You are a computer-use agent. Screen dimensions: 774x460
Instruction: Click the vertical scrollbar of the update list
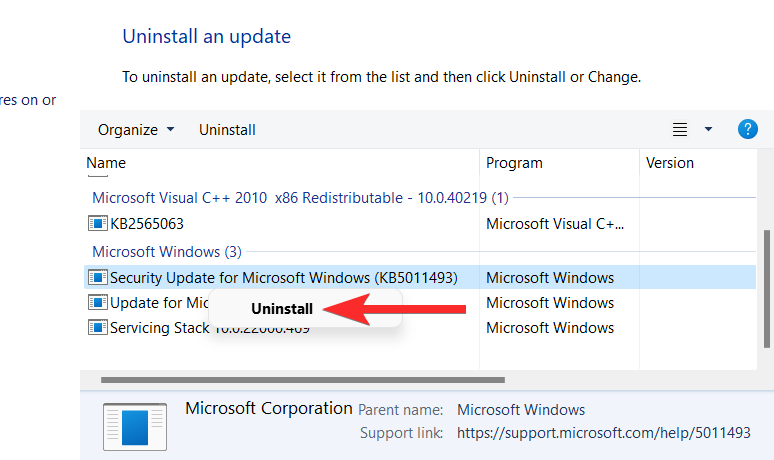(767, 289)
